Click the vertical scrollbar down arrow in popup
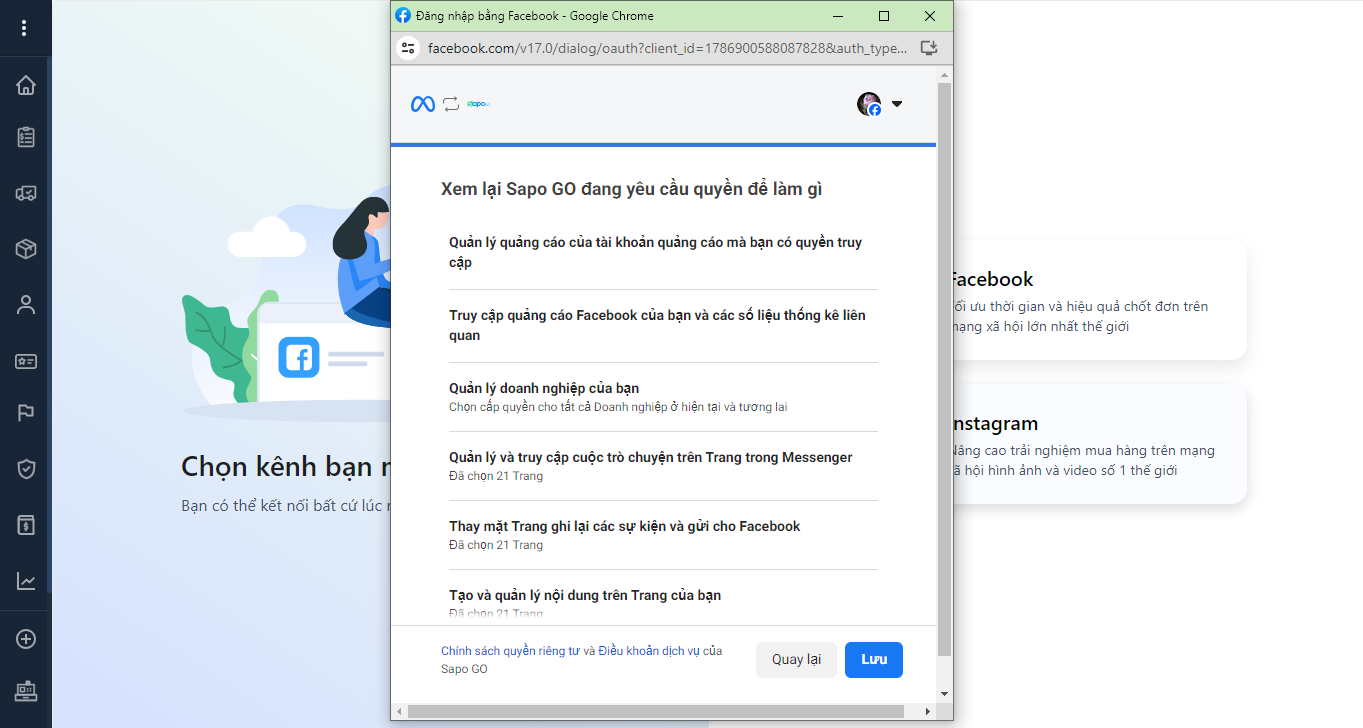The image size is (1363, 728). coord(944,694)
